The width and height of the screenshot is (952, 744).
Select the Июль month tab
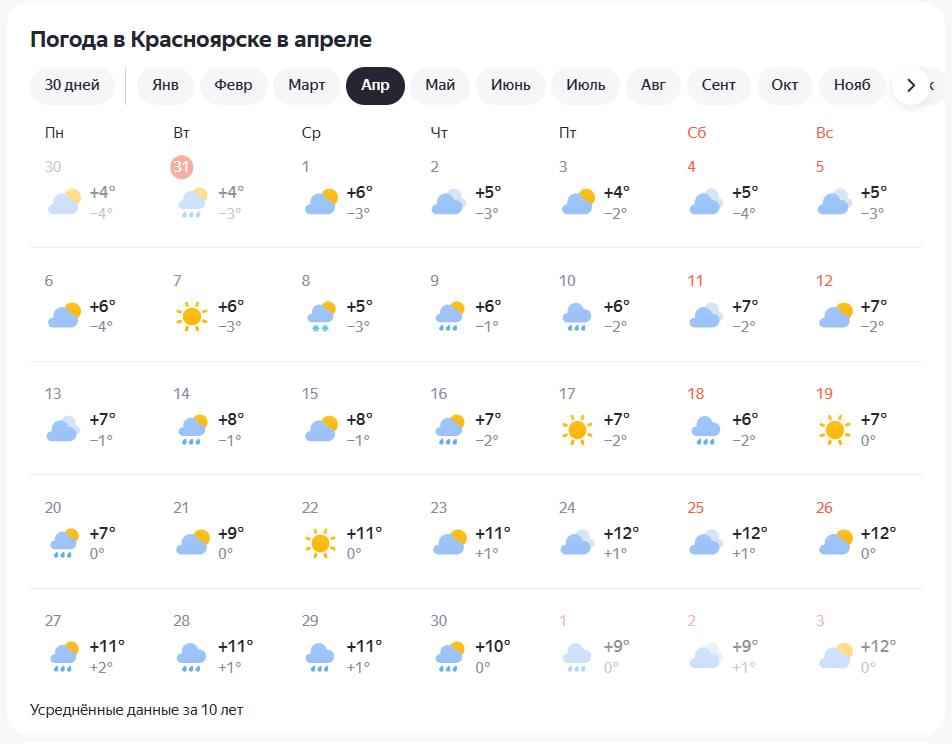pyautogui.click(x=586, y=85)
